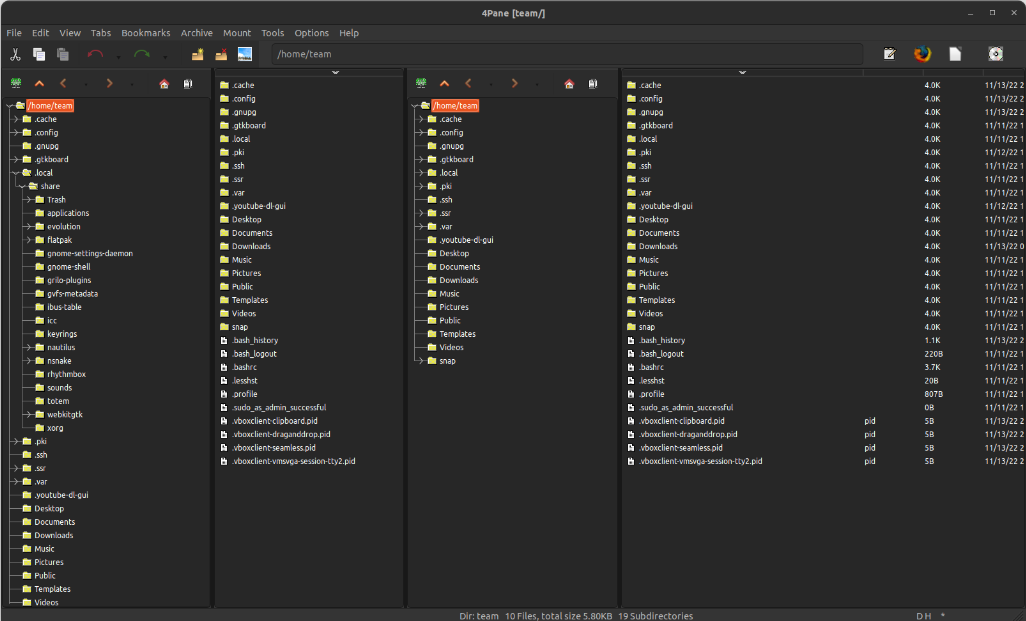The height and width of the screenshot is (621, 1026).
Task: Click the CD/DVD disc toolbar icon
Action: point(996,54)
